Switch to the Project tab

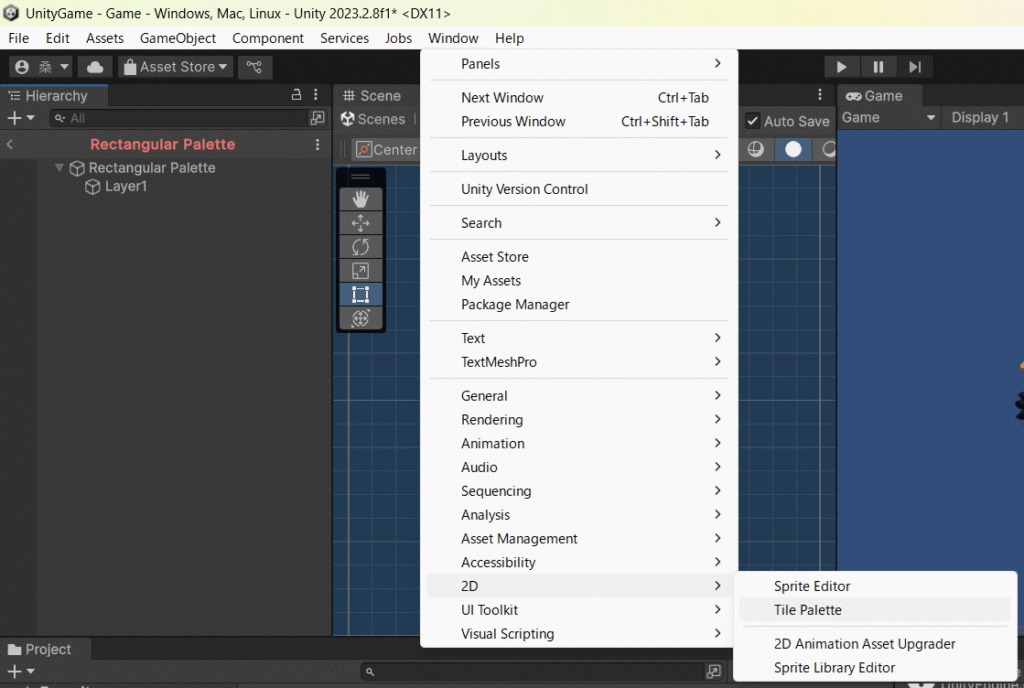pos(40,649)
